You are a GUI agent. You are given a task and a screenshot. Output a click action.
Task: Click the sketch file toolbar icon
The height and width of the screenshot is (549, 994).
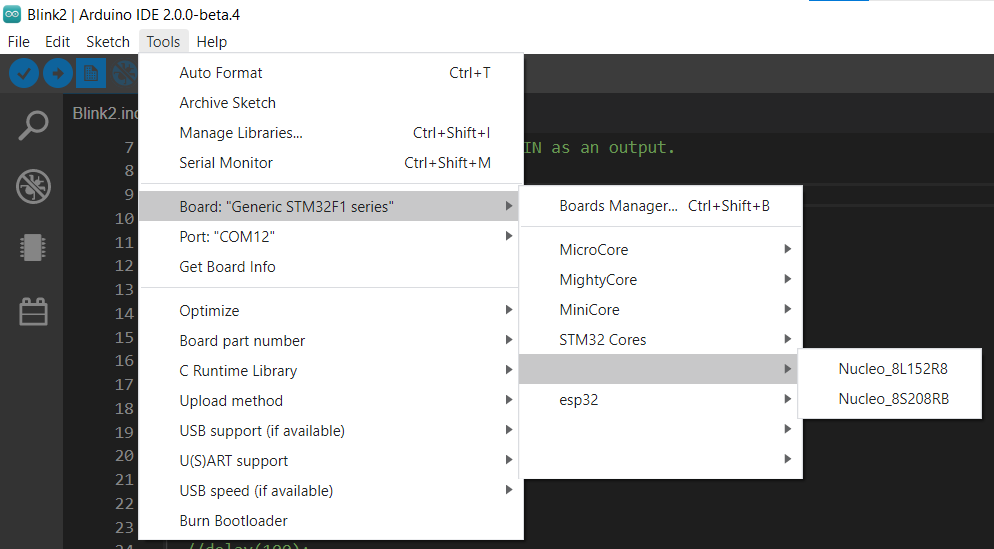pos(91,74)
